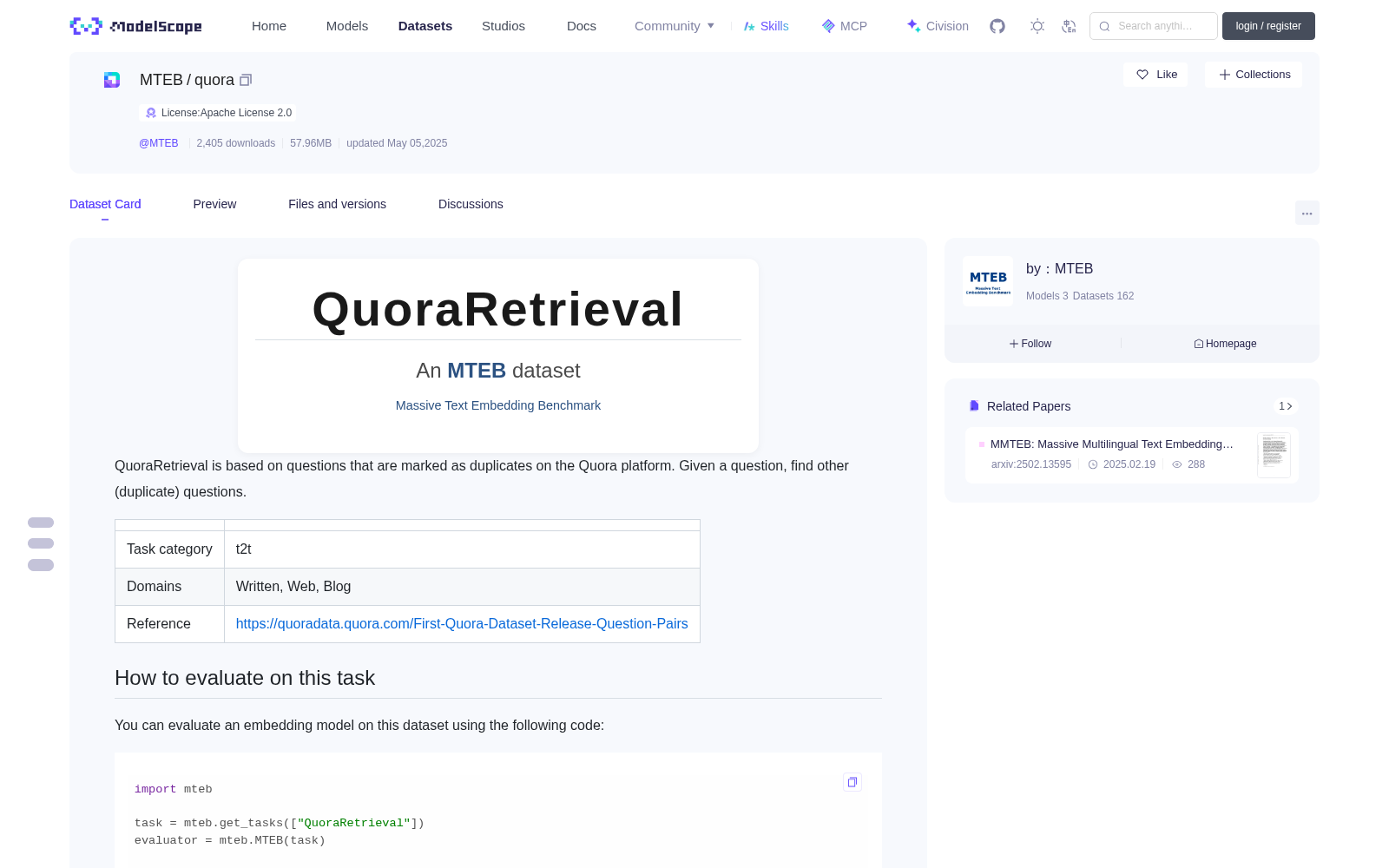This screenshot has width=1389, height=868.
Task: Toggle the light/dark theme sun icon
Action: (1037, 26)
